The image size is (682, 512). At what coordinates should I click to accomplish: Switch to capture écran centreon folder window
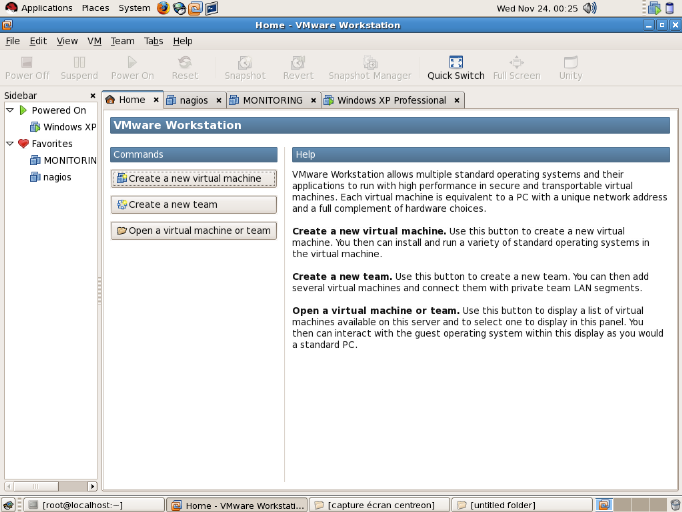(379, 505)
